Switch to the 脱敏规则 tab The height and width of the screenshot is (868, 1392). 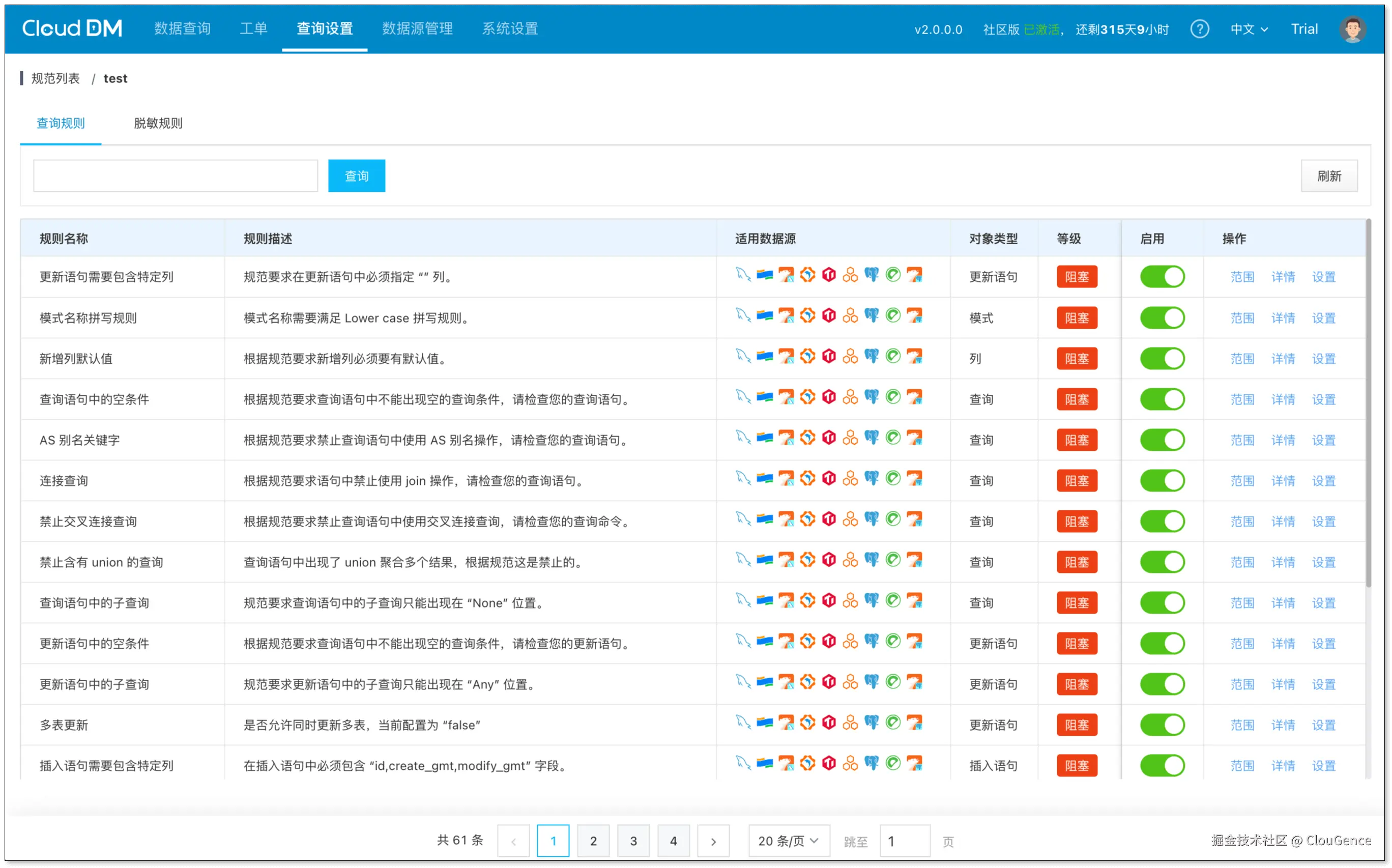(x=158, y=123)
